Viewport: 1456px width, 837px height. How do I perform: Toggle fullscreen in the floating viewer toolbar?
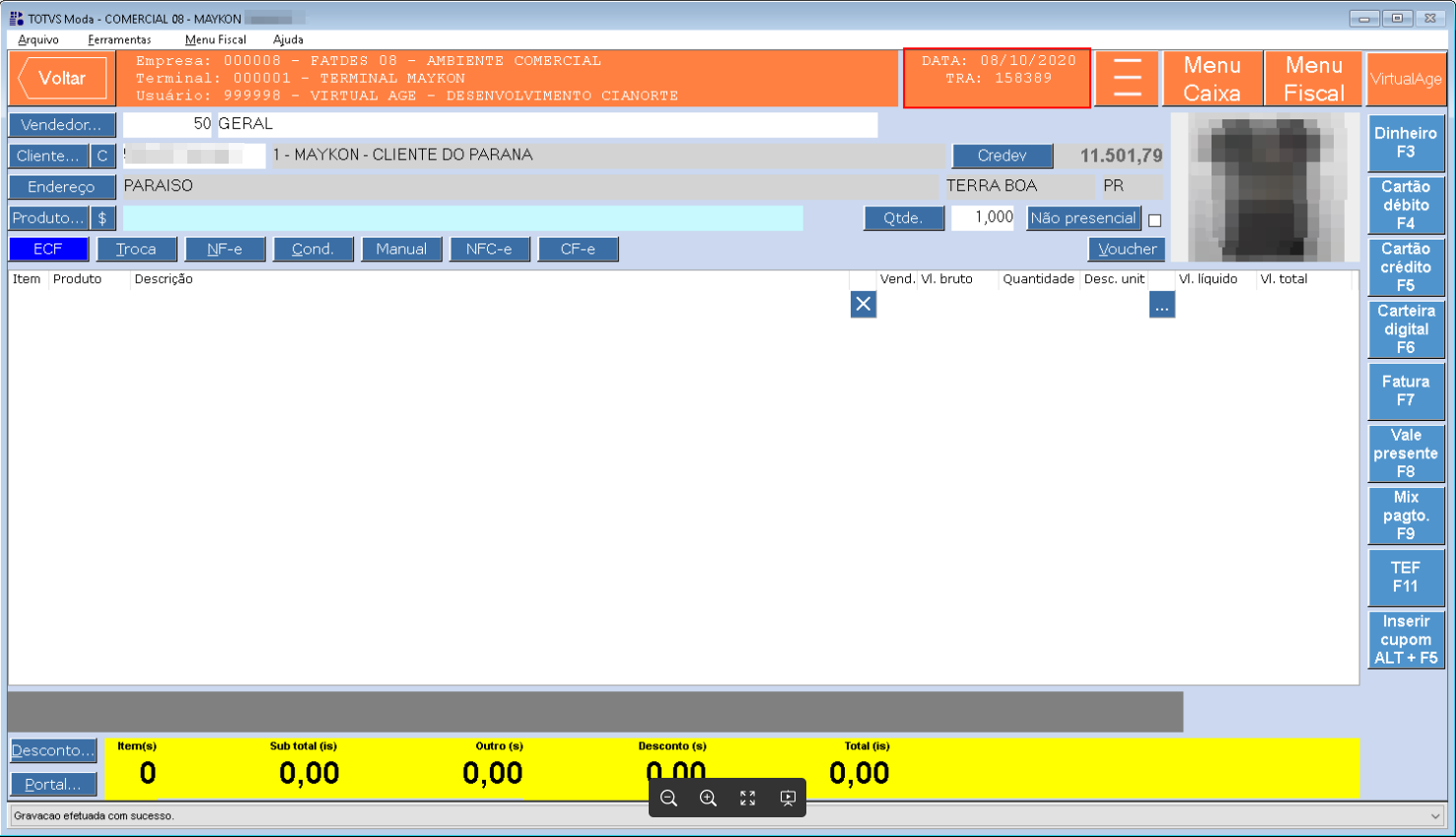[747, 798]
